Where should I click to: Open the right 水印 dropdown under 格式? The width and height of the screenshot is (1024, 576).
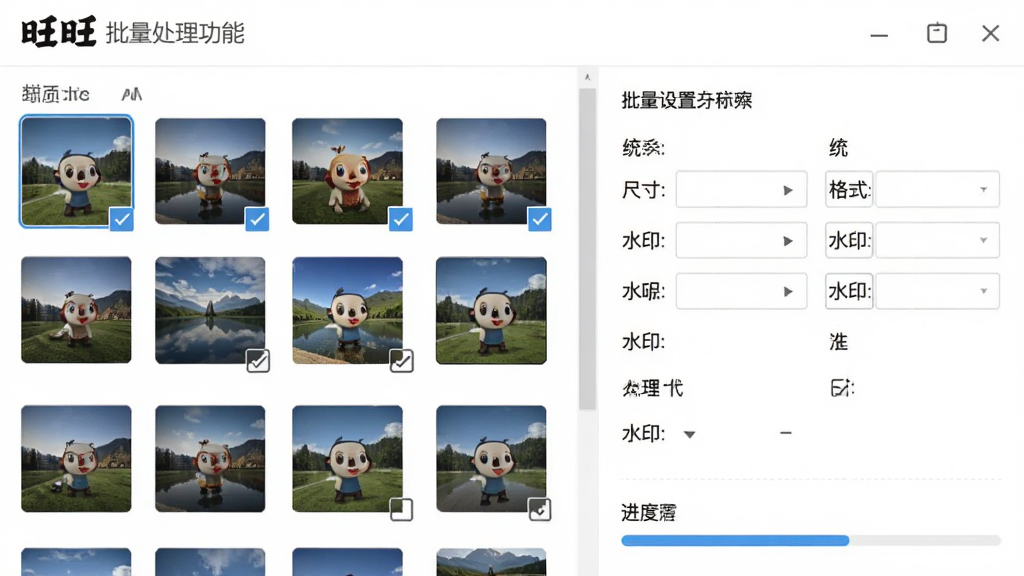coord(937,240)
